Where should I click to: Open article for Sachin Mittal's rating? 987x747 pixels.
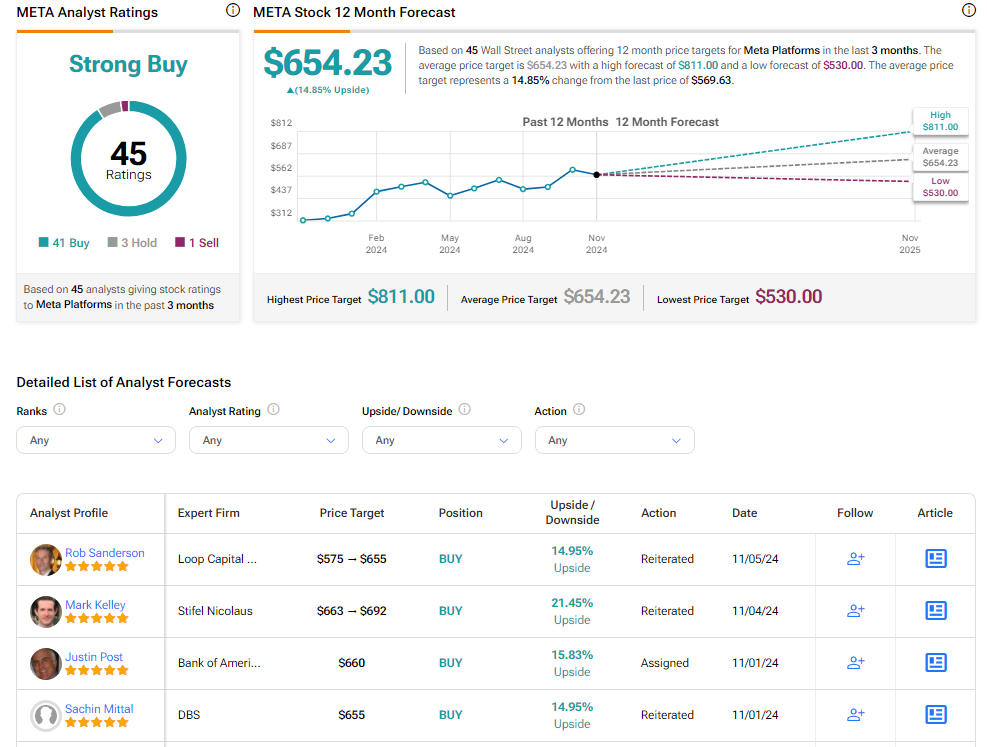935,715
